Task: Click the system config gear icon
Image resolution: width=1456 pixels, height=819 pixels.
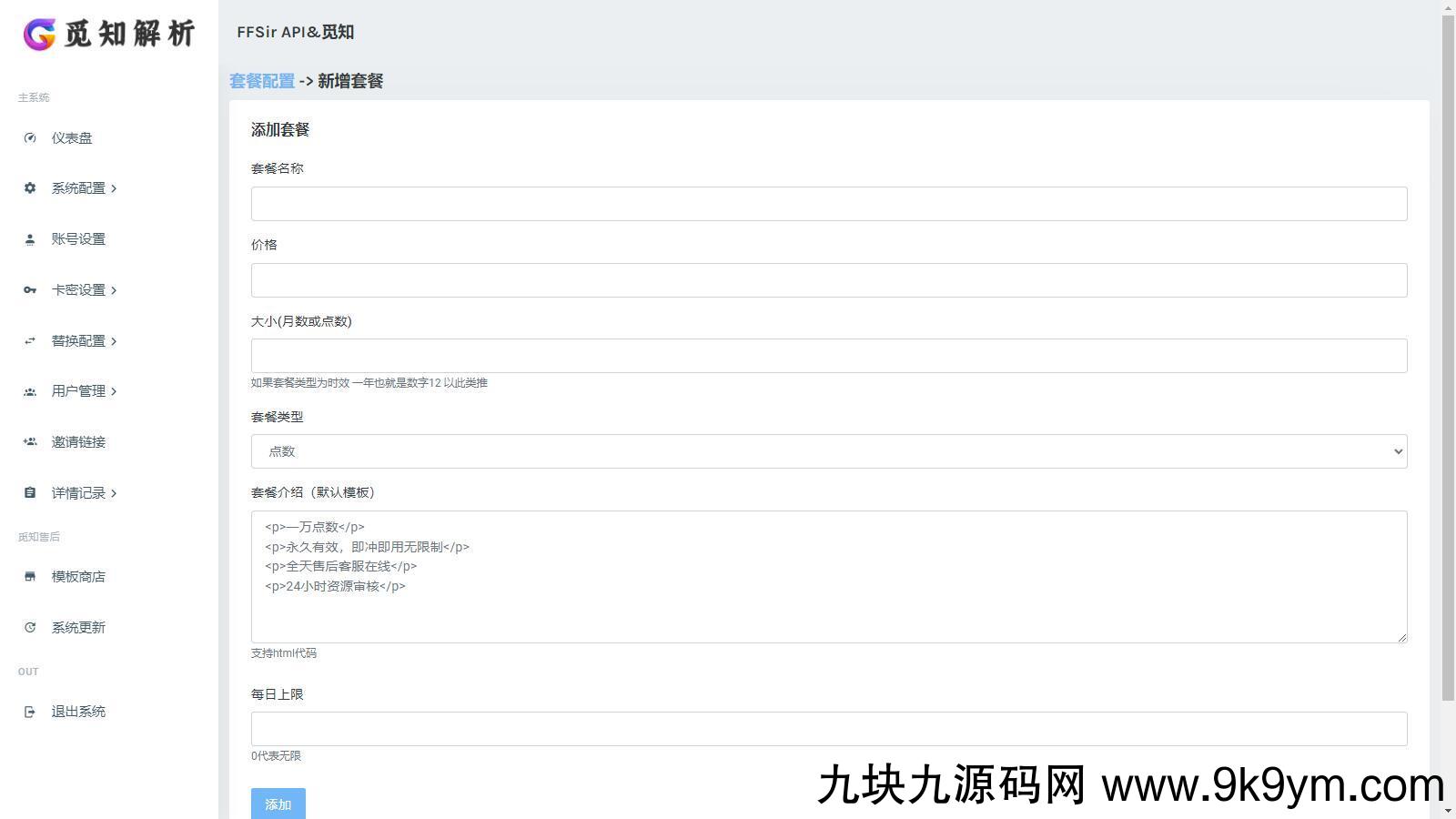Action: pyautogui.click(x=30, y=188)
